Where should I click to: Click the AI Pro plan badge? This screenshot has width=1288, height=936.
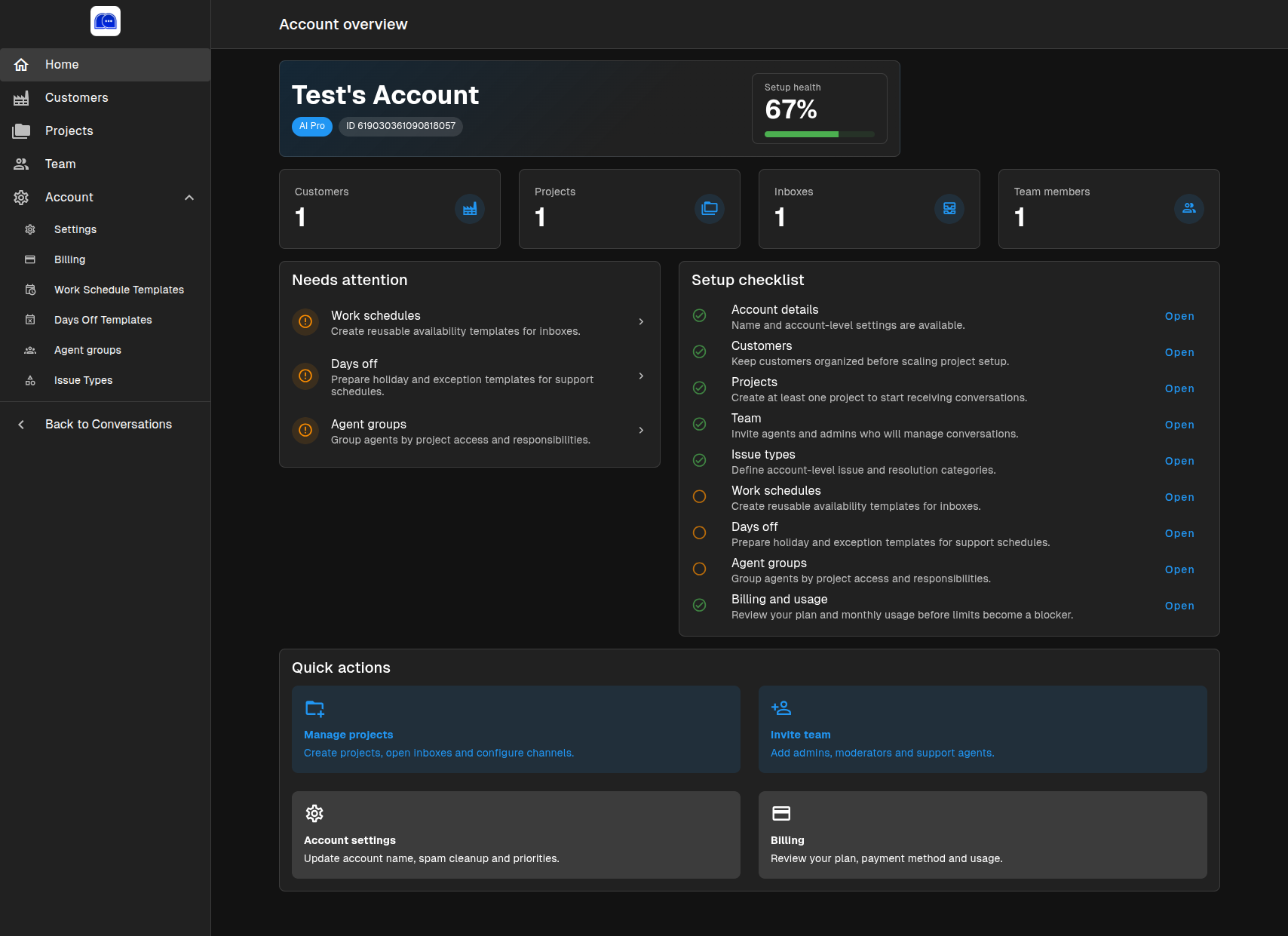312,127
